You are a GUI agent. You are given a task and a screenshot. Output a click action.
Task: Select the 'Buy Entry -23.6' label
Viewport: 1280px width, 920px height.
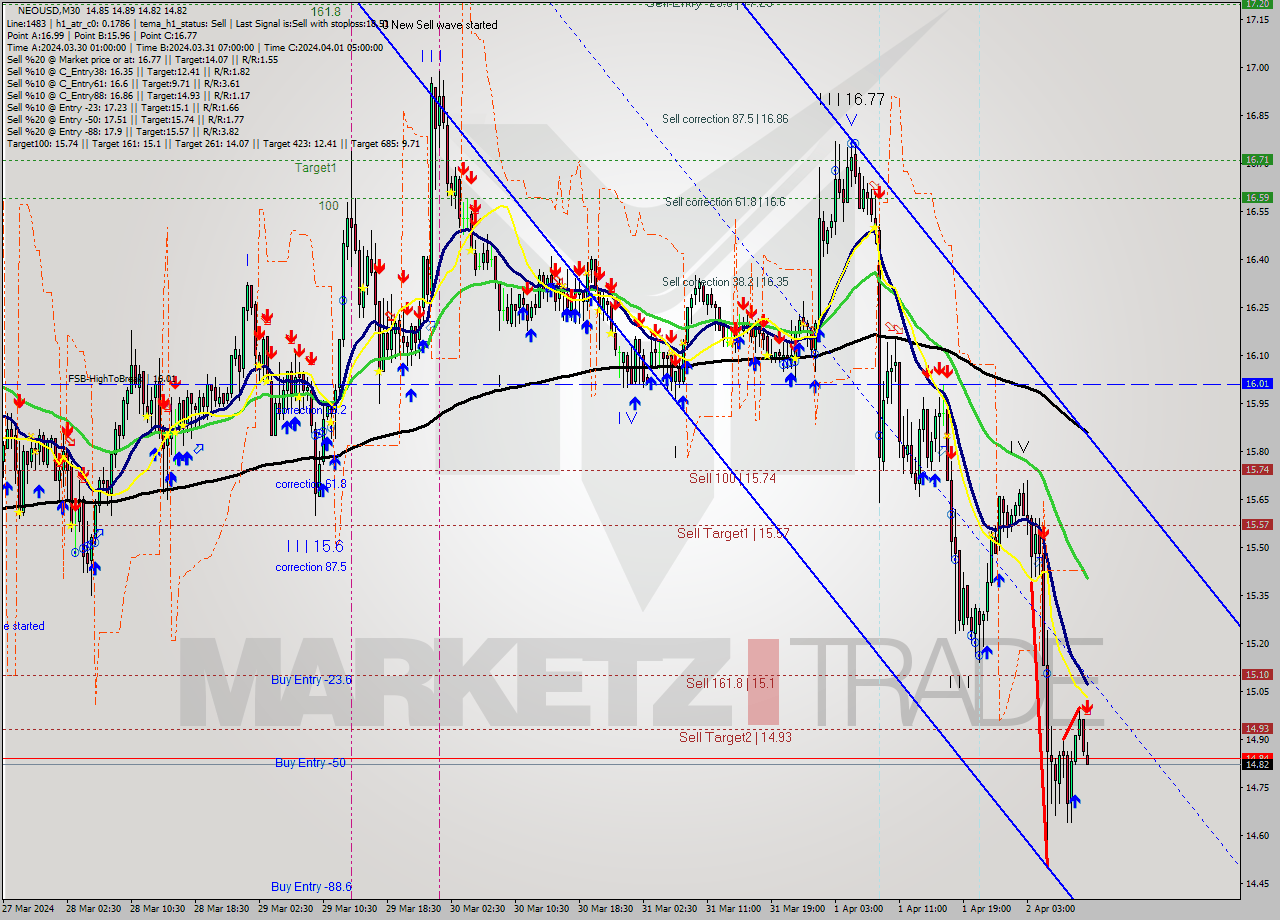coord(311,679)
